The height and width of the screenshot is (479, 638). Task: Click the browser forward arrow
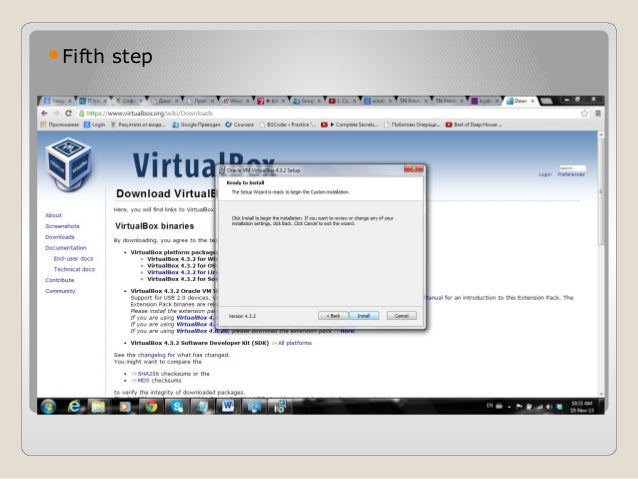click(x=56, y=114)
